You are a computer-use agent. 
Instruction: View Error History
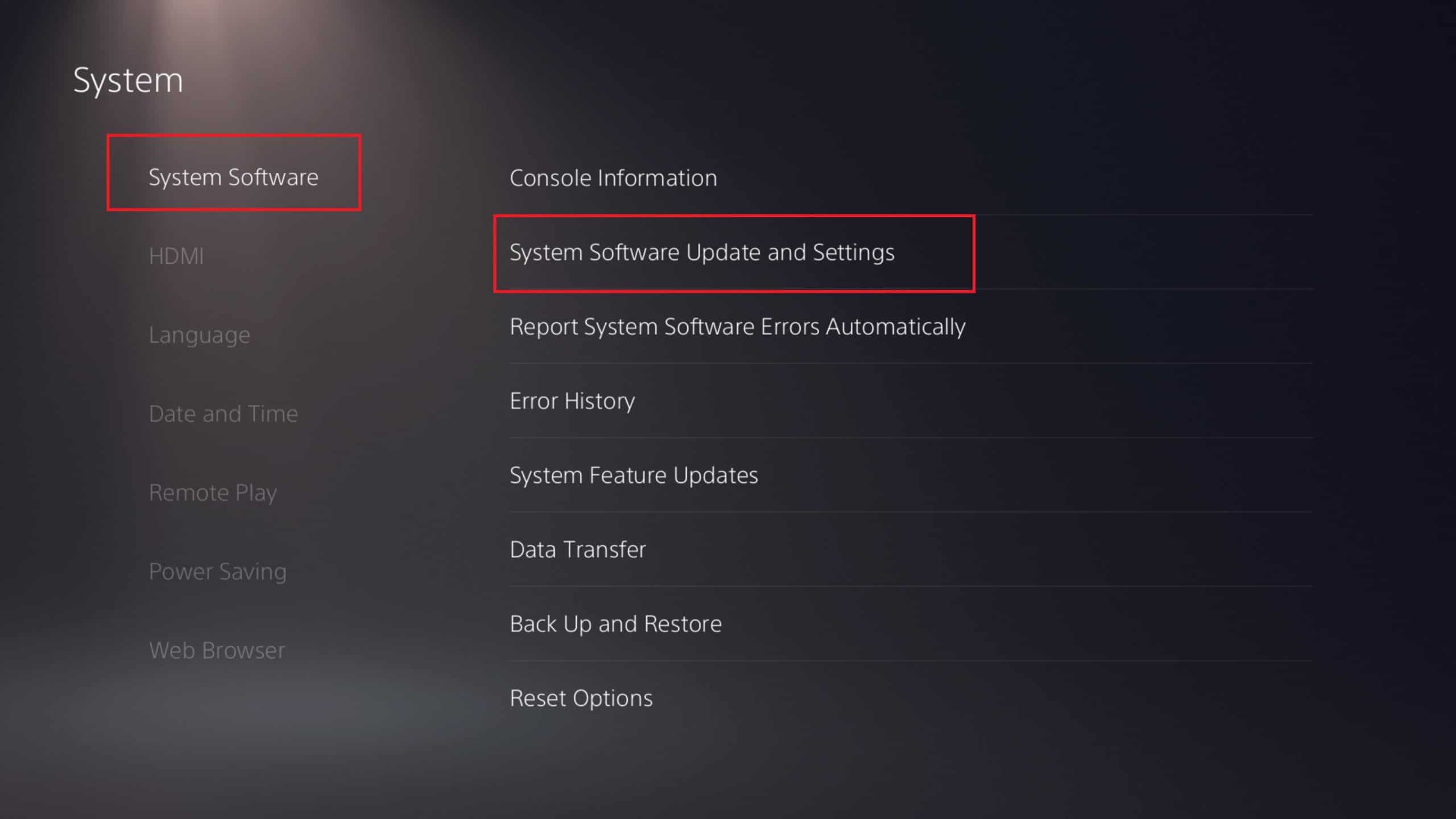(572, 401)
